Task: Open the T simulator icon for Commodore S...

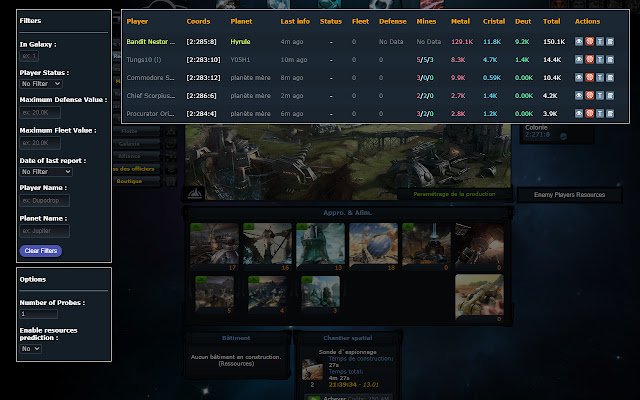Action: 600,77
